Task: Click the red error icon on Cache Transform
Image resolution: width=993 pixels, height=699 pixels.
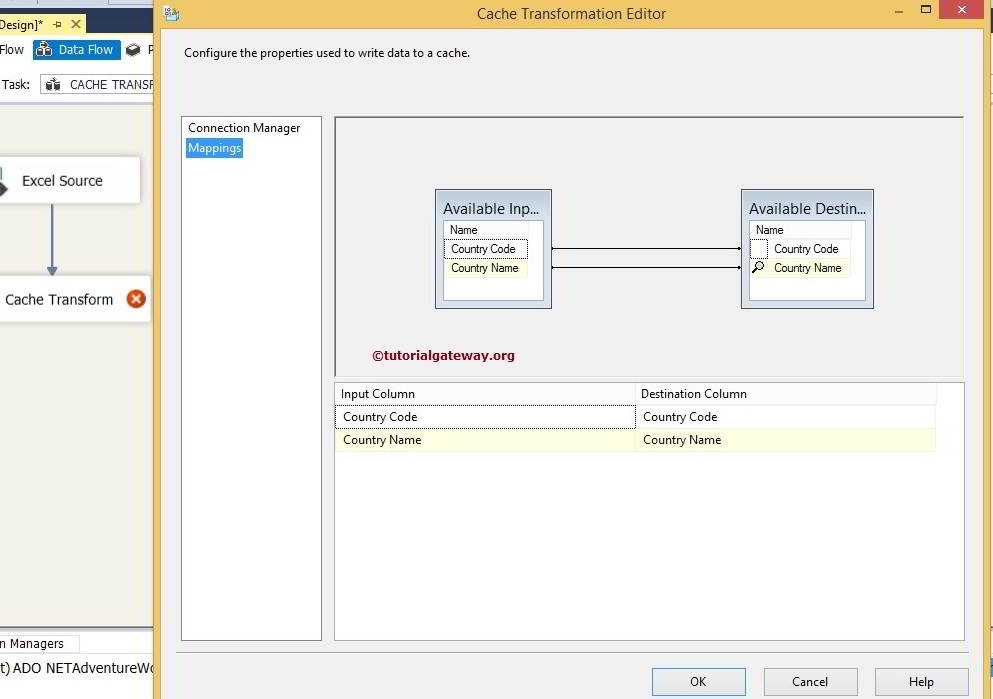Action: 136,299
